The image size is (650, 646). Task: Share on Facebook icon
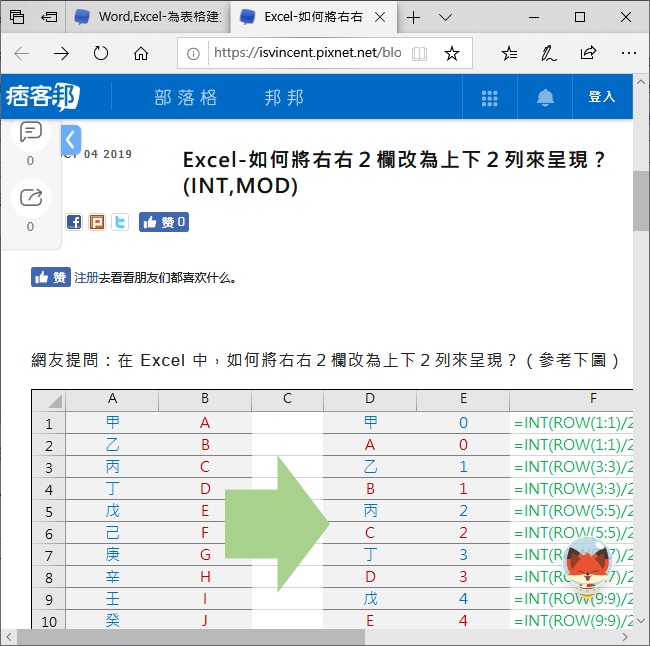(x=74, y=222)
